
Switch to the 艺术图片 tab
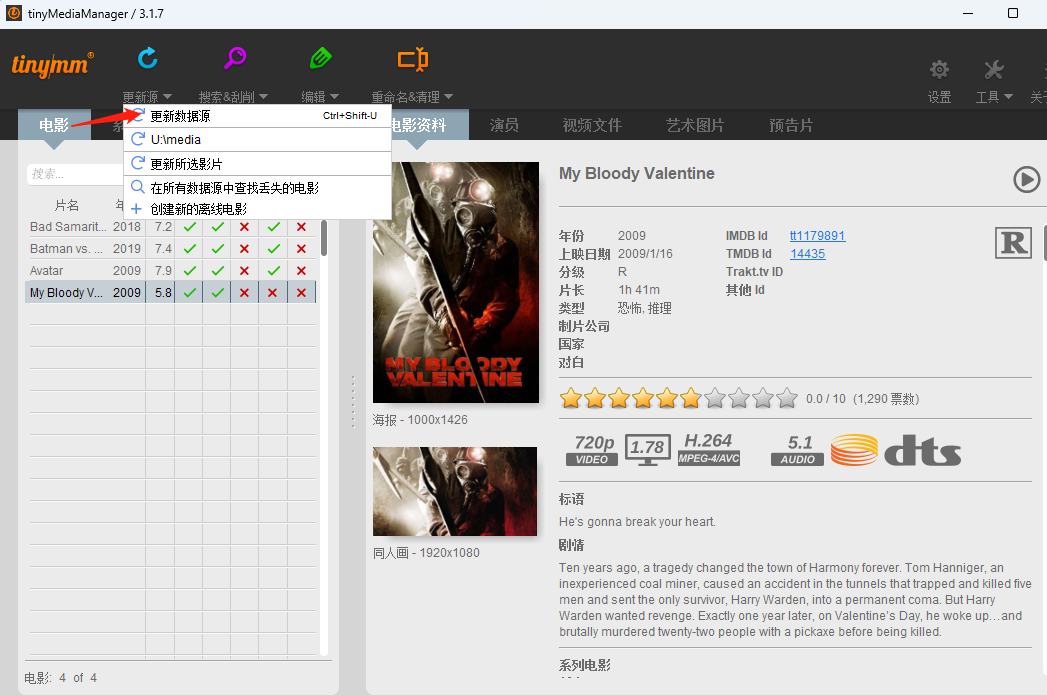click(x=695, y=125)
